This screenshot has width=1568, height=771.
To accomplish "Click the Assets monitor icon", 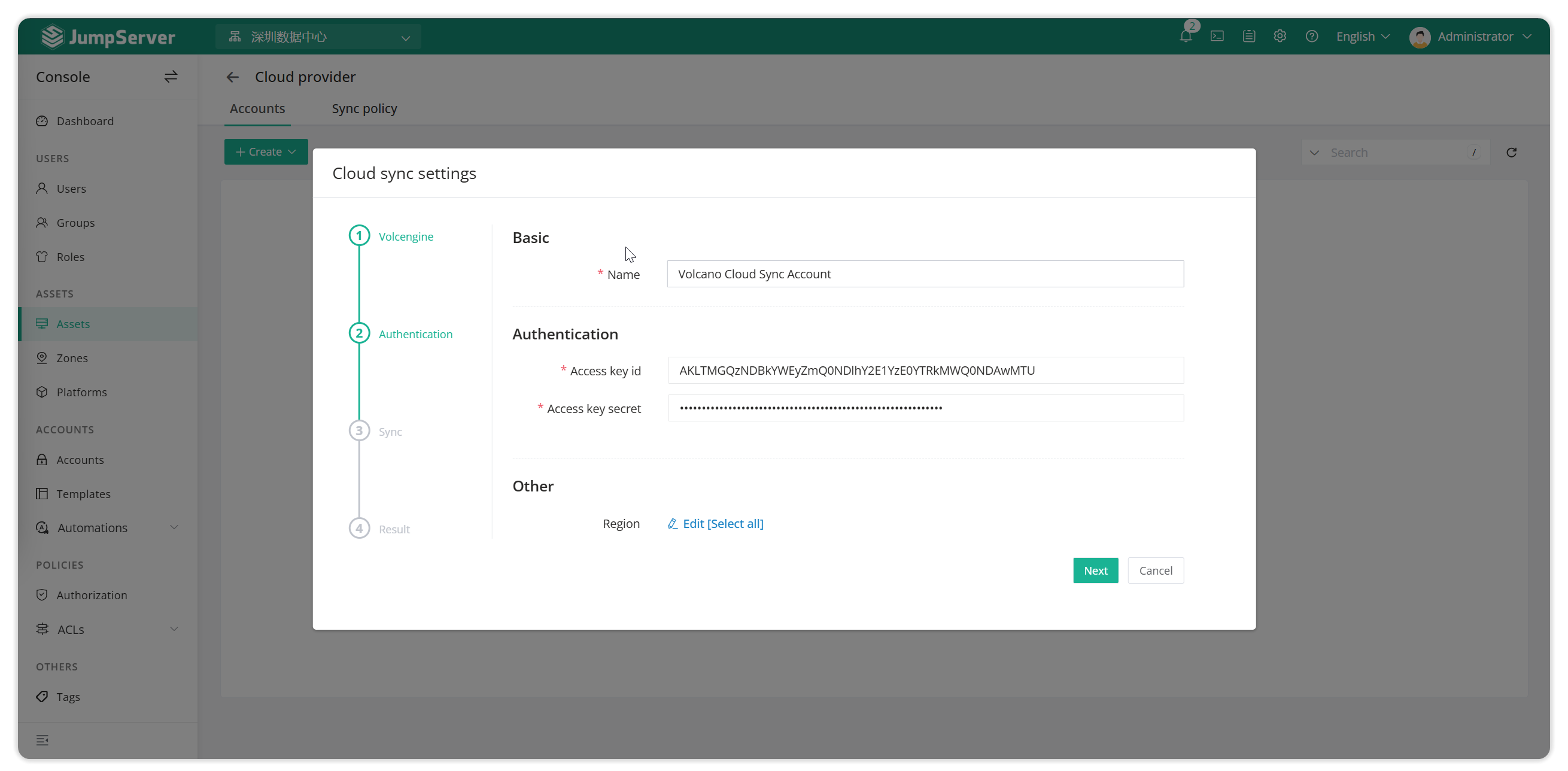I will (x=42, y=323).
